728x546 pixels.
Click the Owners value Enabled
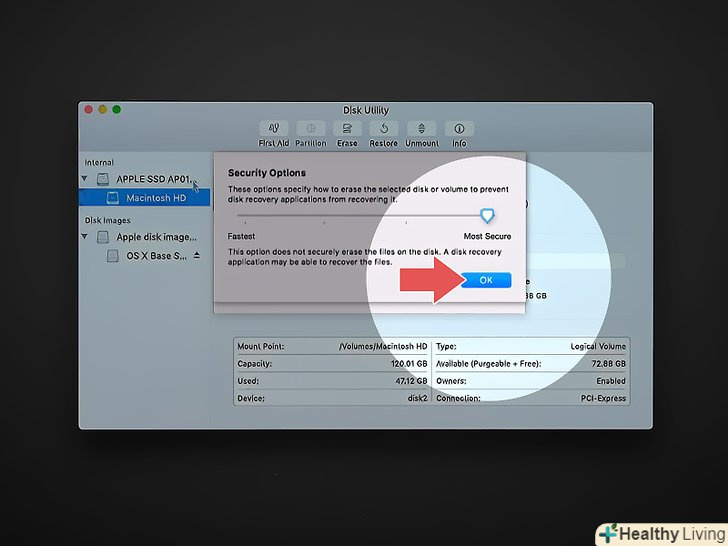(611, 381)
